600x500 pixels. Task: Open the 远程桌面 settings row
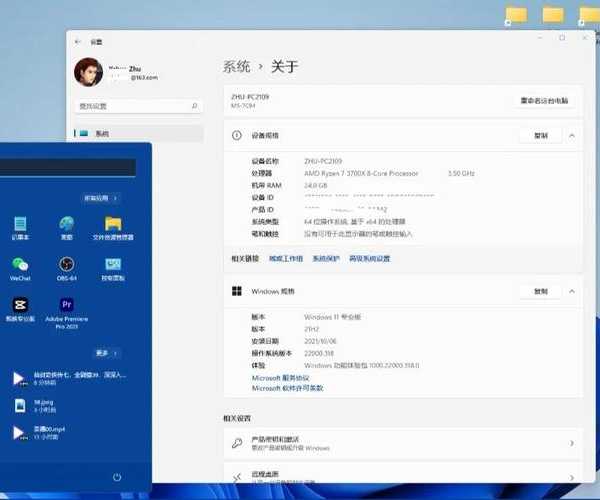click(404, 474)
